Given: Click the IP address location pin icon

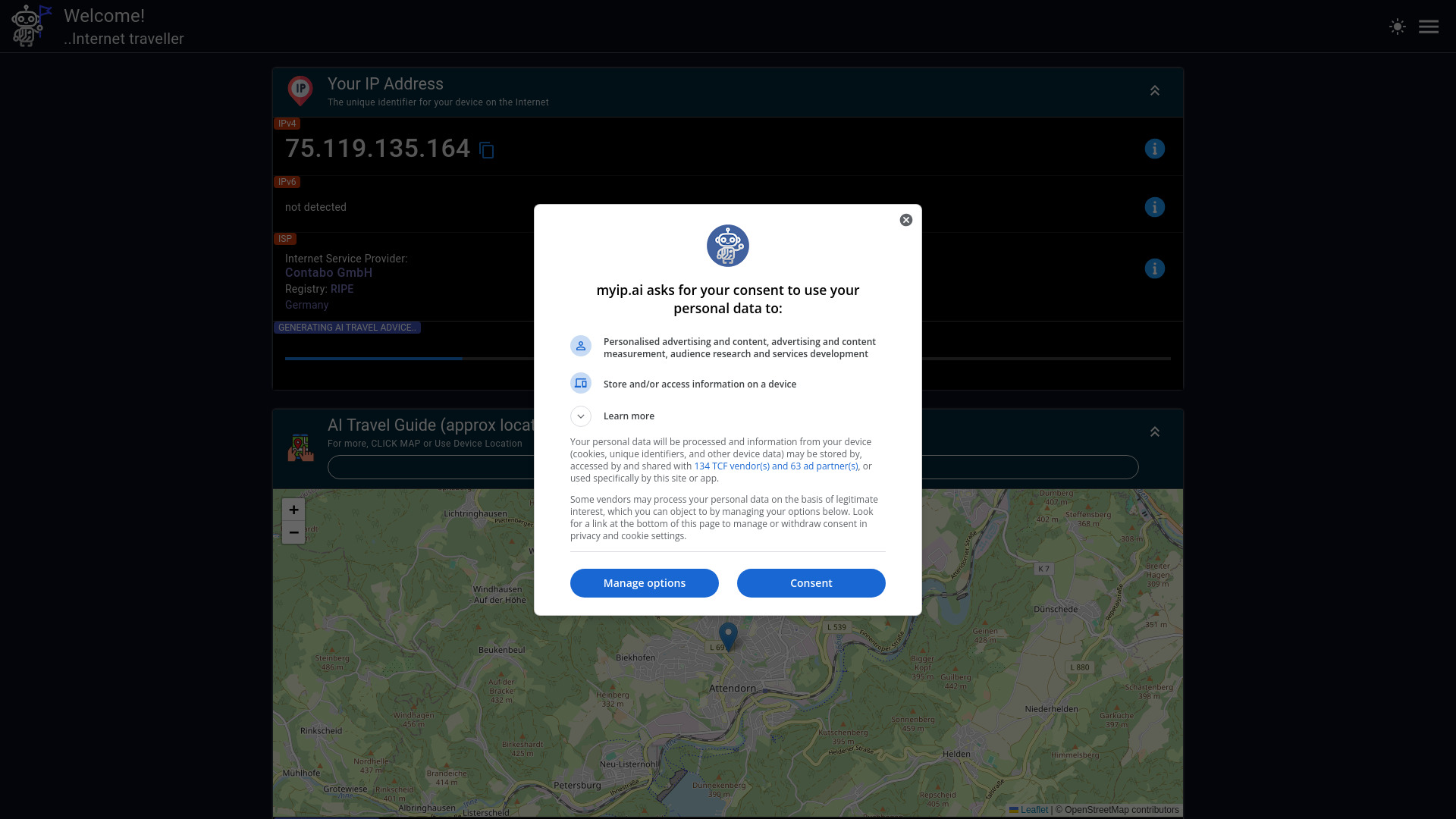Looking at the screenshot, I should (300, 91).
